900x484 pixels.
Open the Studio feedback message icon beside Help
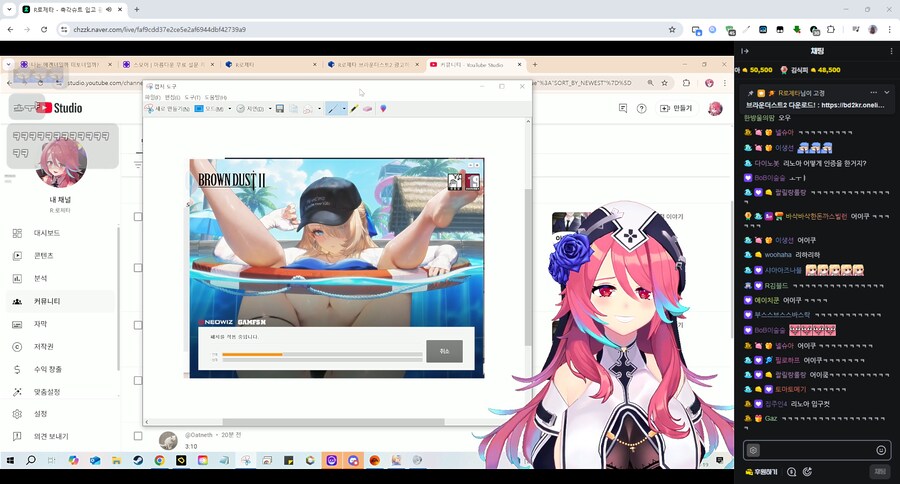(623, 108)
